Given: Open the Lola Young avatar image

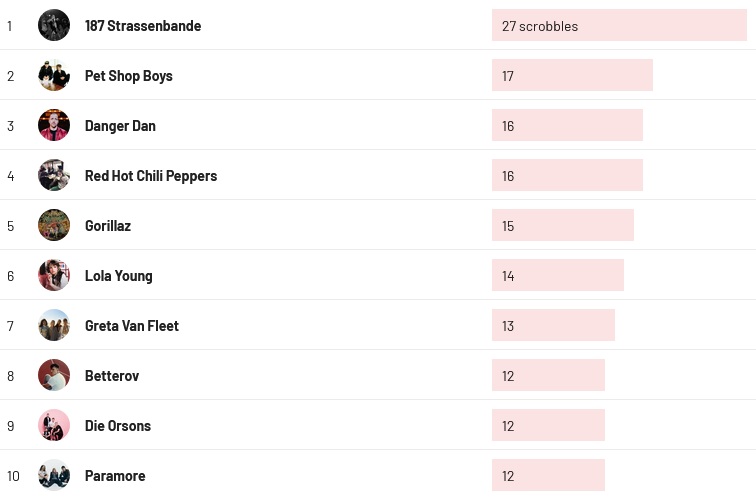Looking at the screenshot, I should tap(54, 275).
